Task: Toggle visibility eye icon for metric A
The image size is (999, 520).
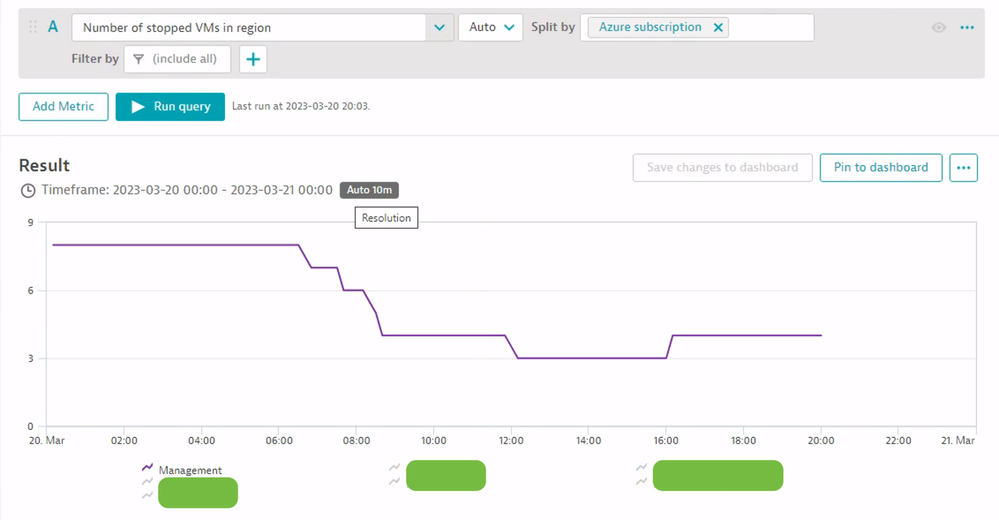Action: click(x=938, y=28)
